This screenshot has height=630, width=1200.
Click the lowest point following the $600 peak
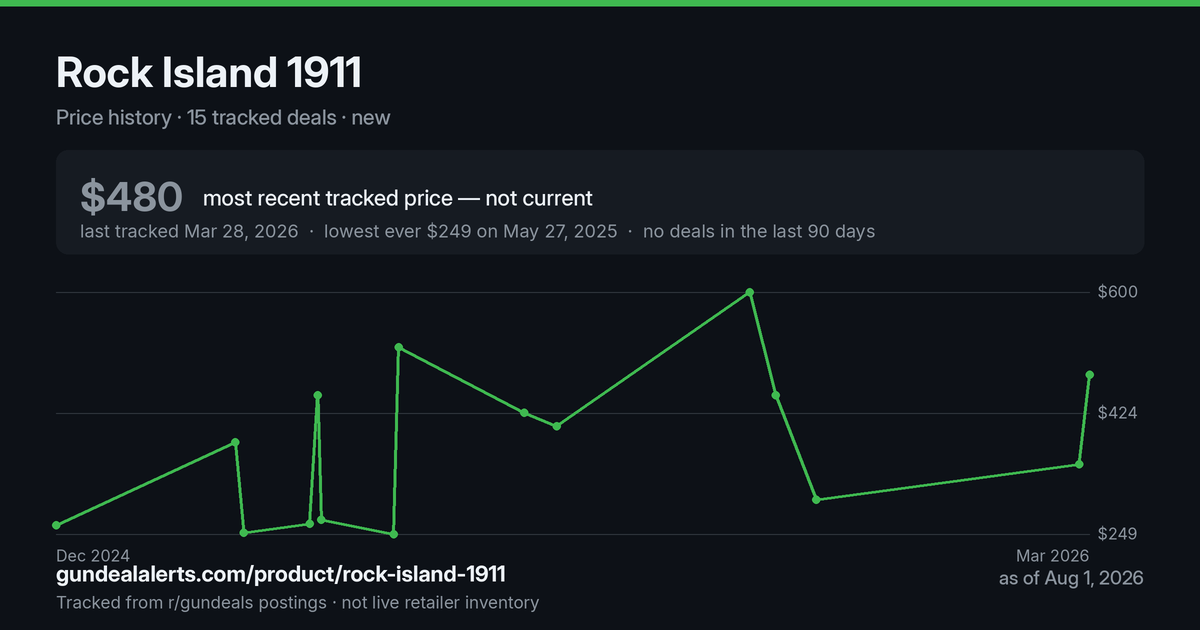click(x=816, y=499)
